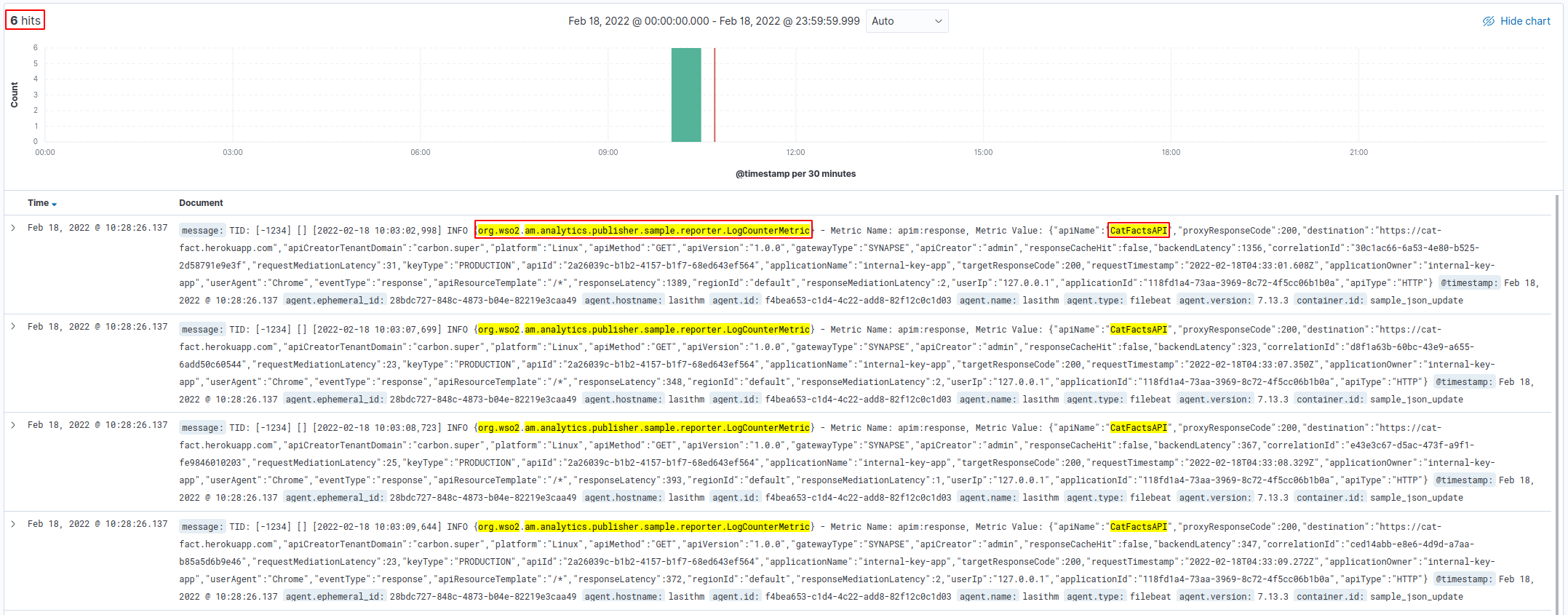1568x615 pixels.
Task: Click highlighted LogCounterMetric text in first row
Action: (644, 231)
